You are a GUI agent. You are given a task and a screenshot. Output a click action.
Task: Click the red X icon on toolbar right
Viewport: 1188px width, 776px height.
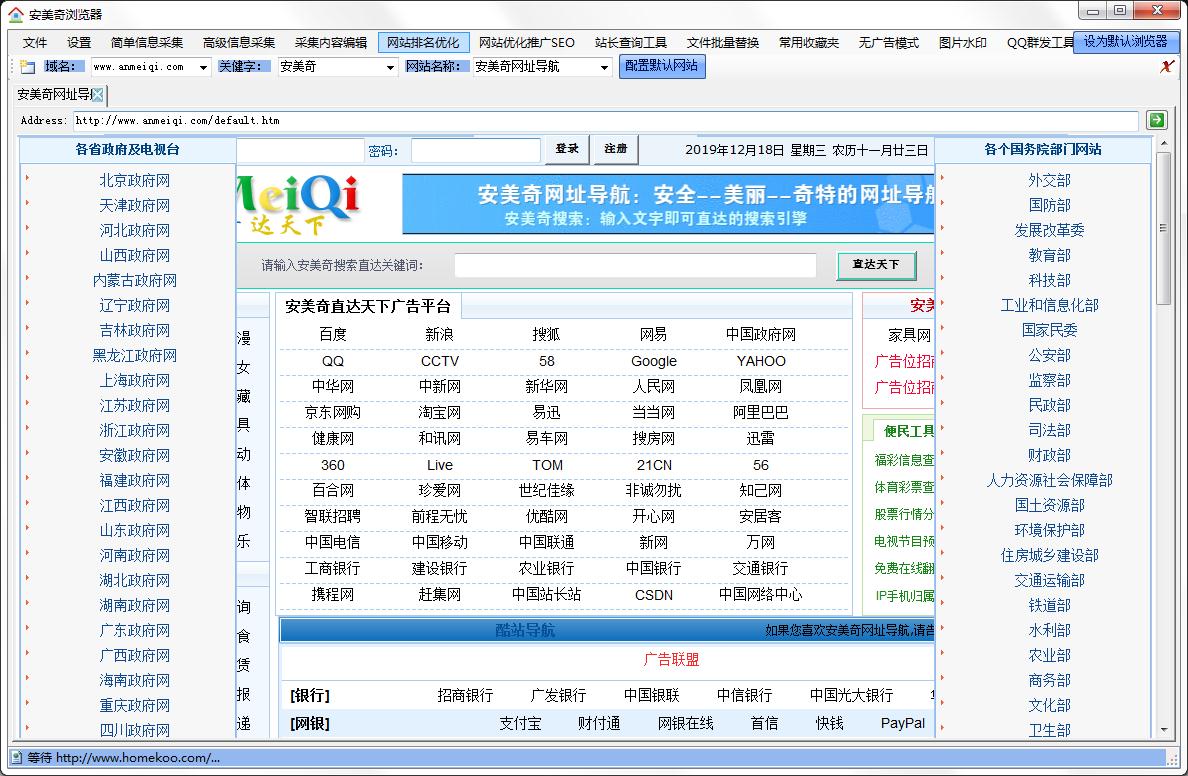(1166, 67)
